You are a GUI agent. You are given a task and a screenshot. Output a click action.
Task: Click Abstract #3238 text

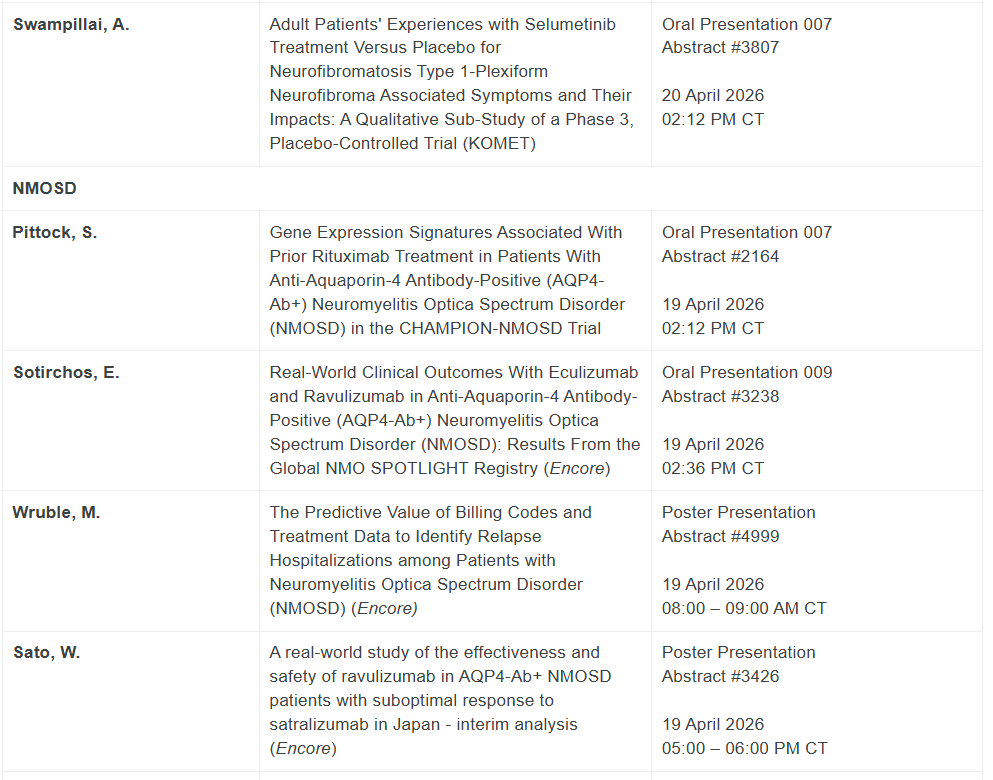point(720,396)
